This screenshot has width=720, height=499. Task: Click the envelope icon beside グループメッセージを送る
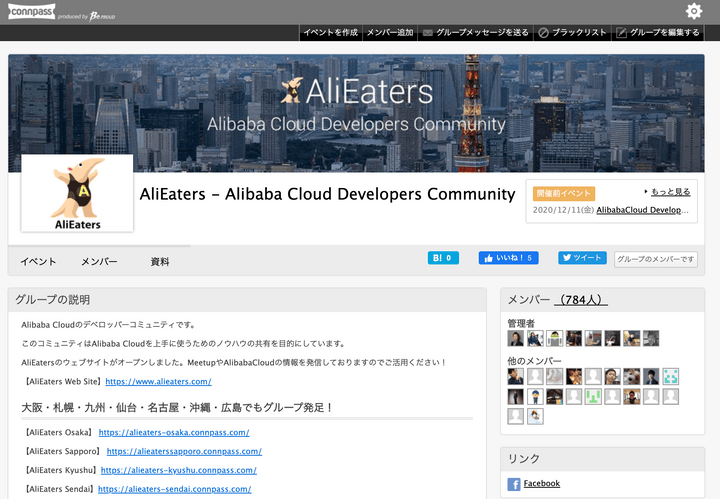pos(428,33)
